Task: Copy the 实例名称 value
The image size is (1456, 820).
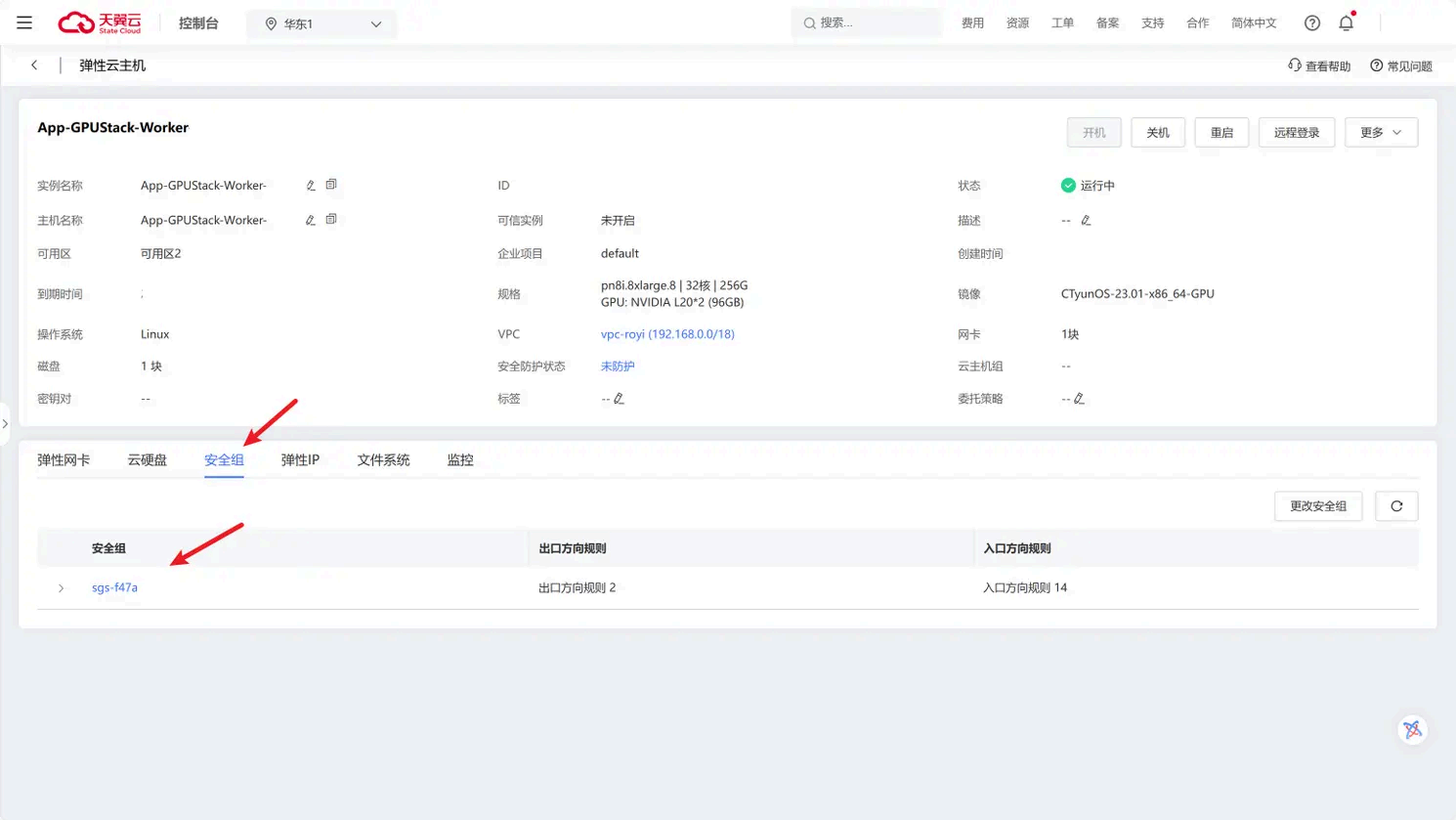Action: [331, 185]
